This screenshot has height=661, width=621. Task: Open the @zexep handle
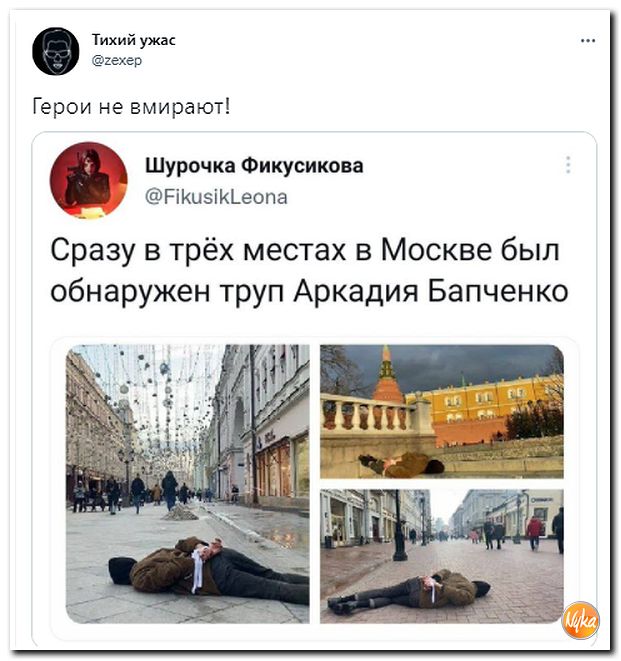(117, 61)
